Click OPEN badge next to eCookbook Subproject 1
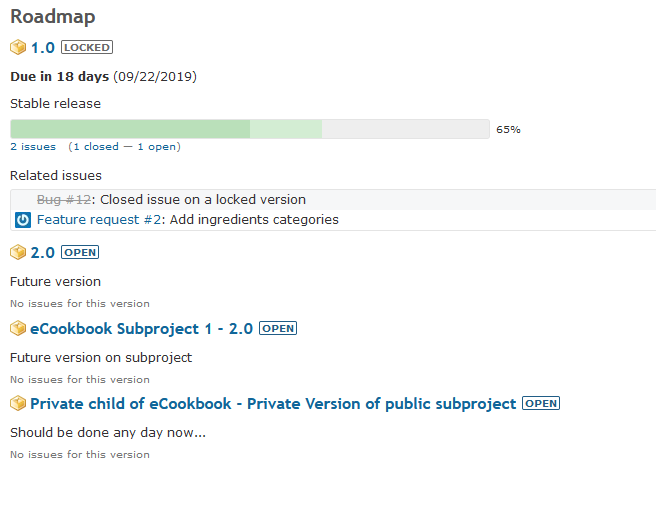Viewport: 656px width, 515px height. tap(278, 328)
